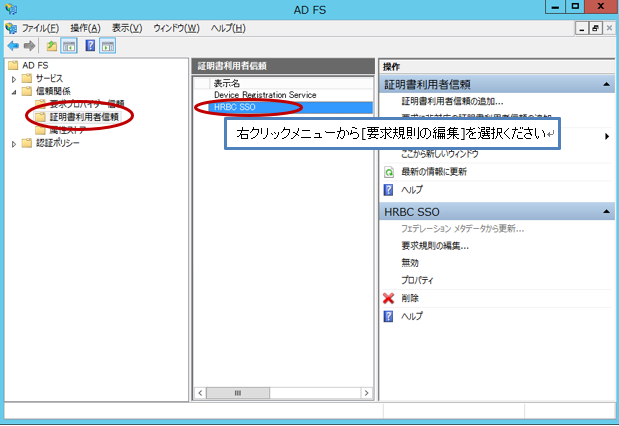Click the horizontal scrollbar right arrow
Image resolution: width=619 pixels, height=426 pixels.
366,393
